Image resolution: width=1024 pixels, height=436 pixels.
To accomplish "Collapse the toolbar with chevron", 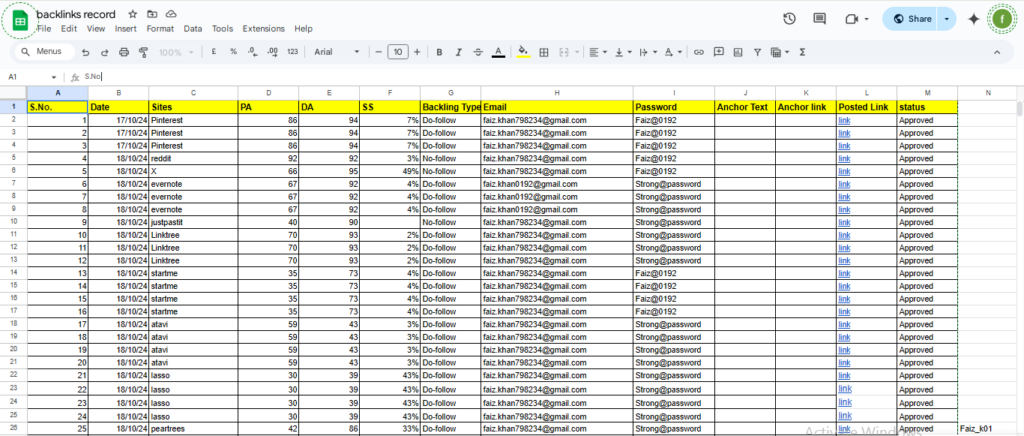I will (x=997, y=52).
